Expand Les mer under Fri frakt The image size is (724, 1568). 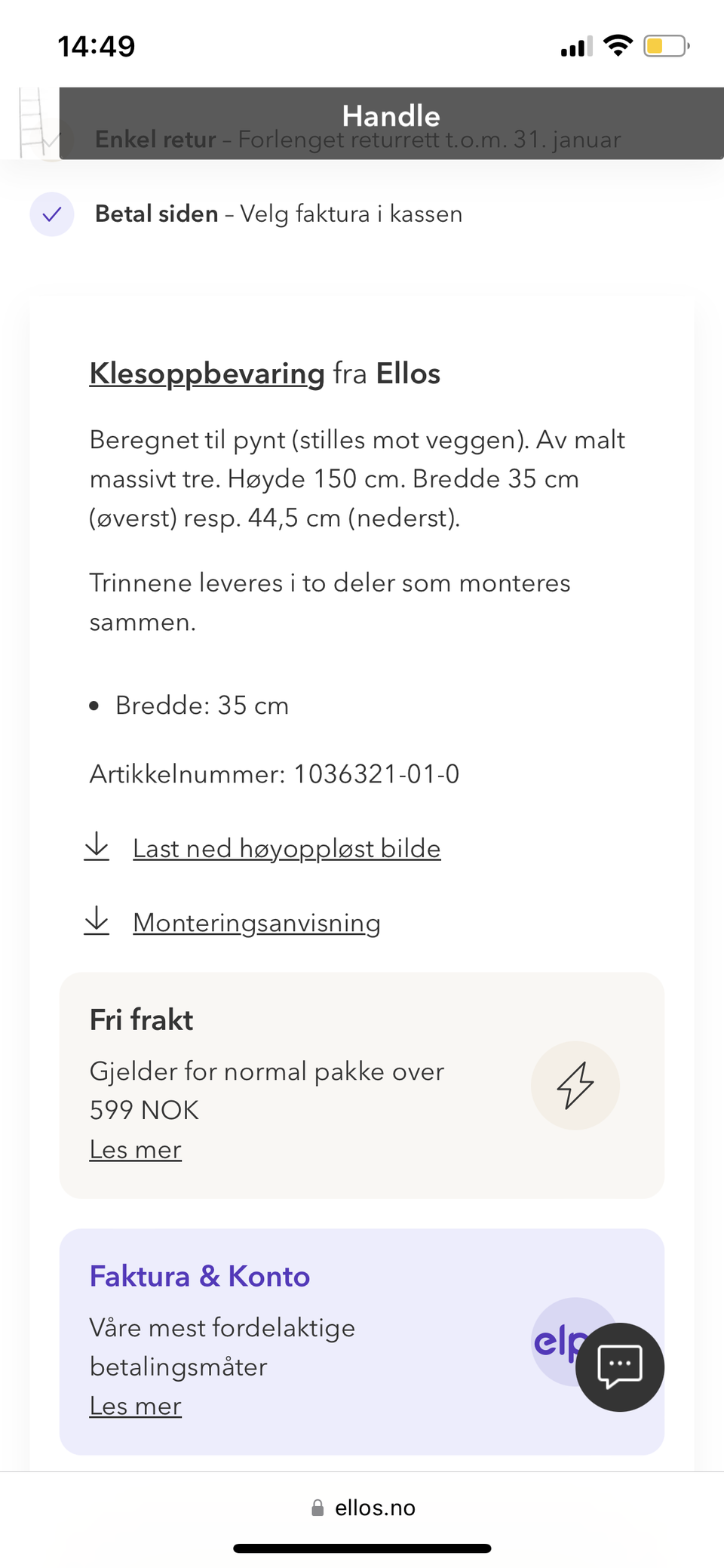point(134,1149)
